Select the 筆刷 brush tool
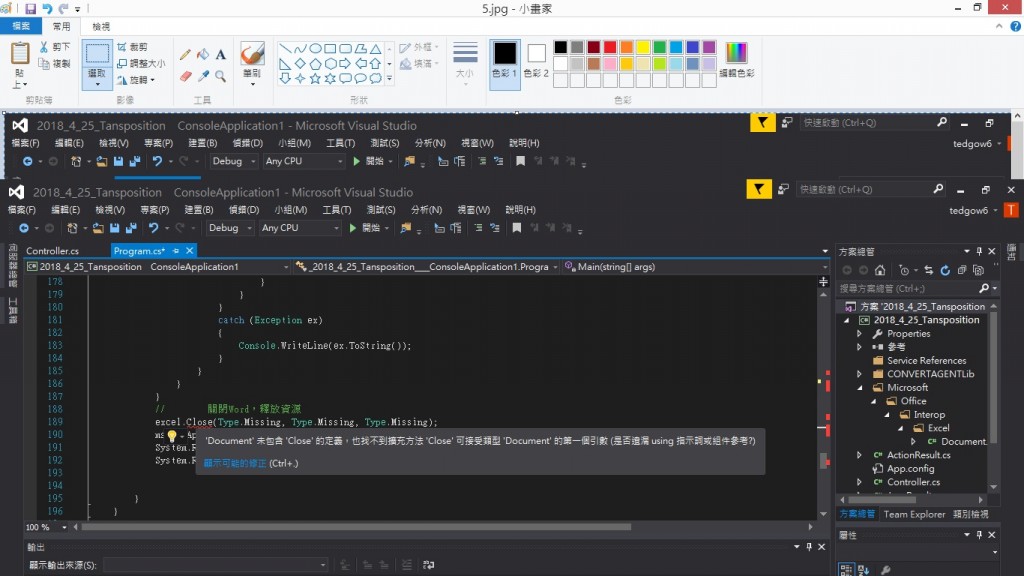This screenshot has height=576, width=1024. click(252, 54)
